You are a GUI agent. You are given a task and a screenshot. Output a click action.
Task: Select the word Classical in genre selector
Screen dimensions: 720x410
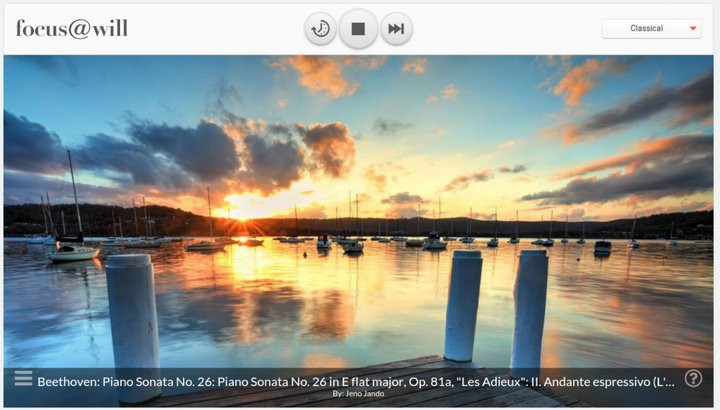[x=647, y=28]
